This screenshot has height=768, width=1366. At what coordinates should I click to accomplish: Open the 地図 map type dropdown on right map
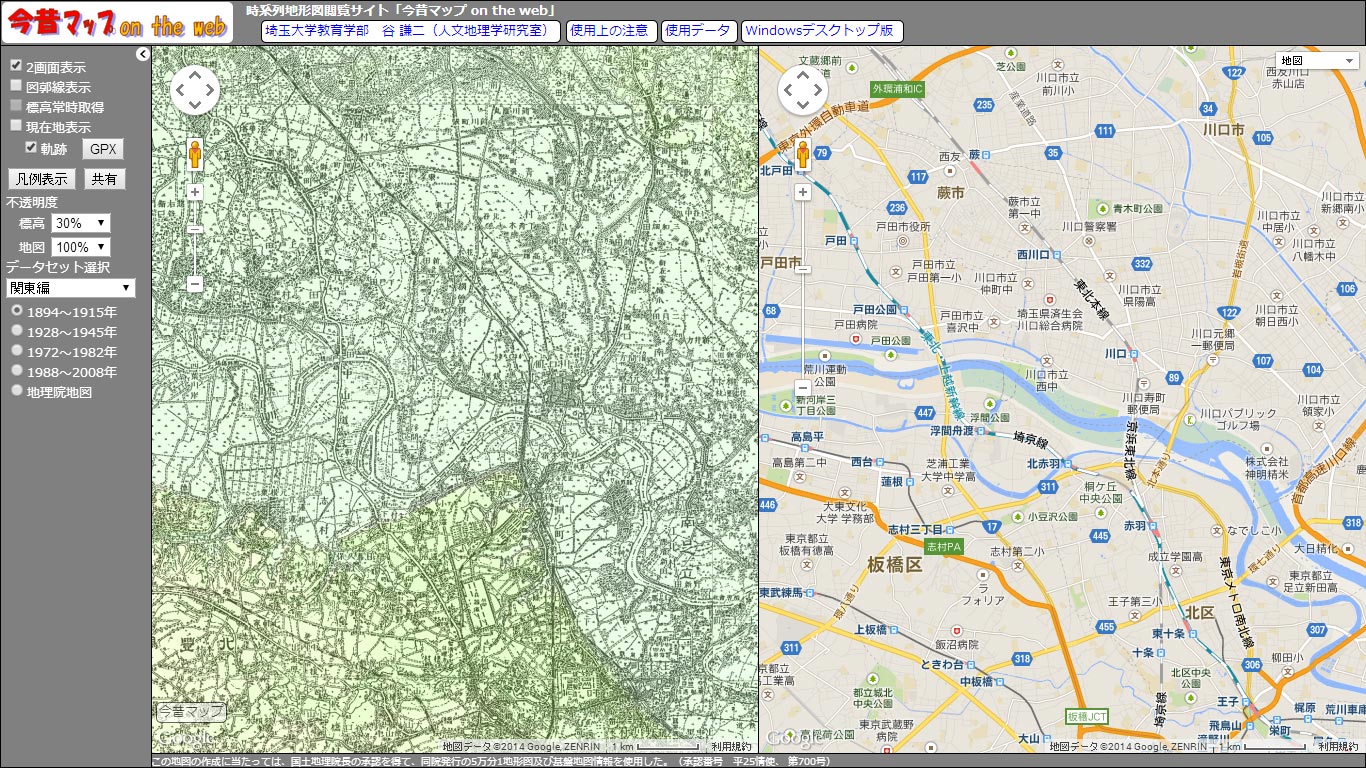click(1316, 60)
